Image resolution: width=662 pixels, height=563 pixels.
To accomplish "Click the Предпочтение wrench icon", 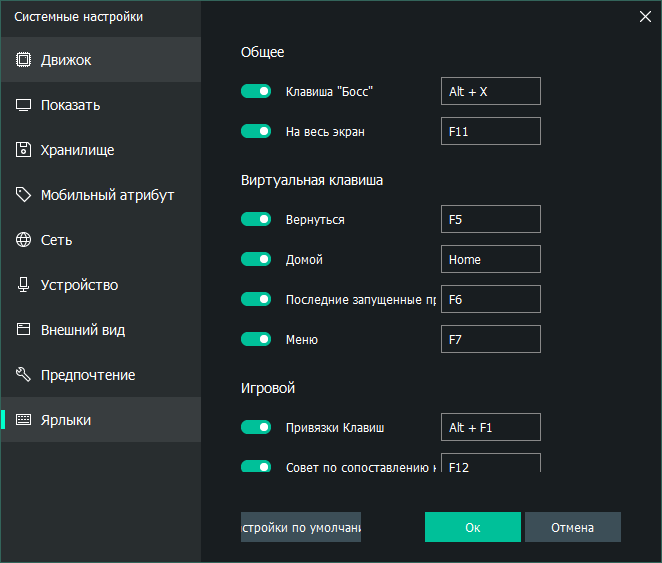I will coord(23,375).
